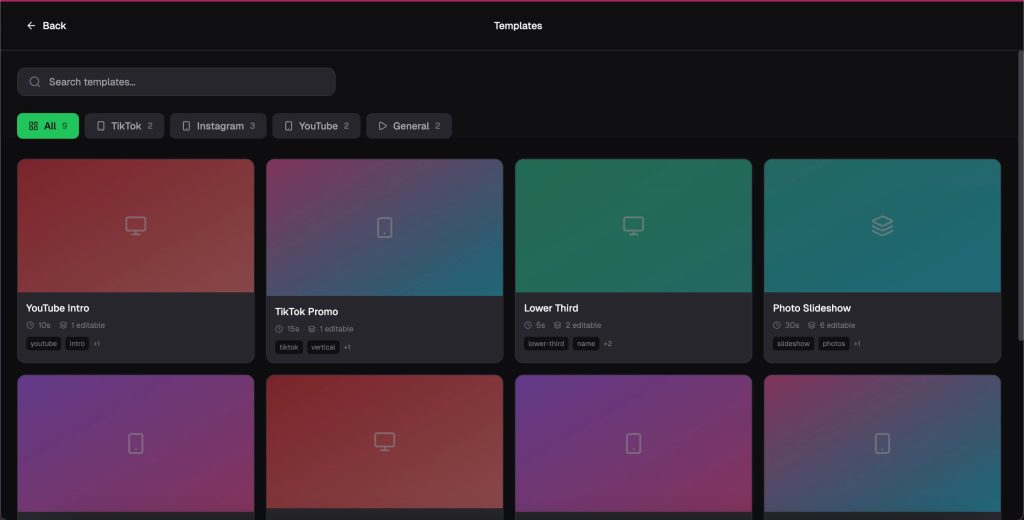Click monitor icon on Lower Third card

[x=633, y=225]
